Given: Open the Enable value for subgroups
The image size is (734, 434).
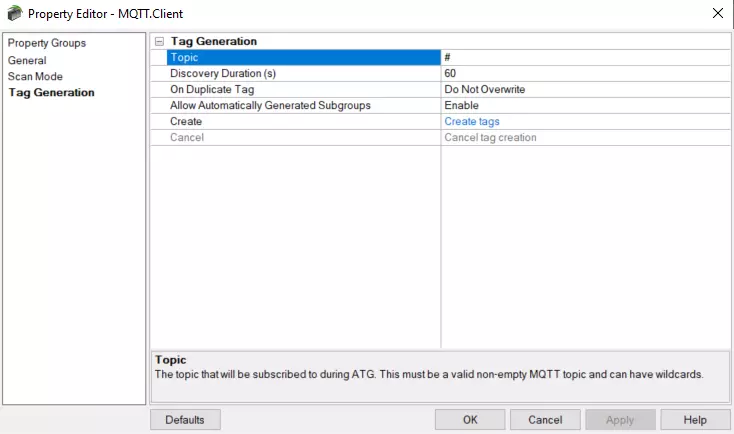Looking at the screenshot, I should click(x=585, y=105).
